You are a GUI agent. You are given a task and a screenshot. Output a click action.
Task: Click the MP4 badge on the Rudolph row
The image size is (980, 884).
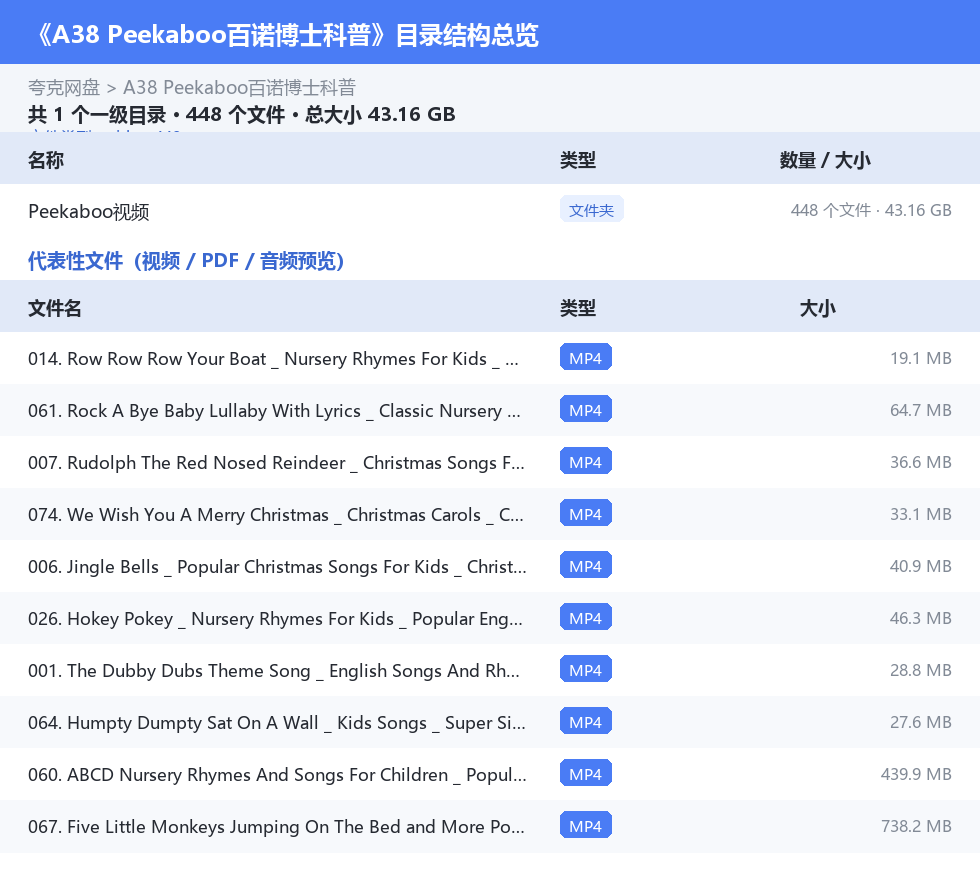[x=586, y=461]
